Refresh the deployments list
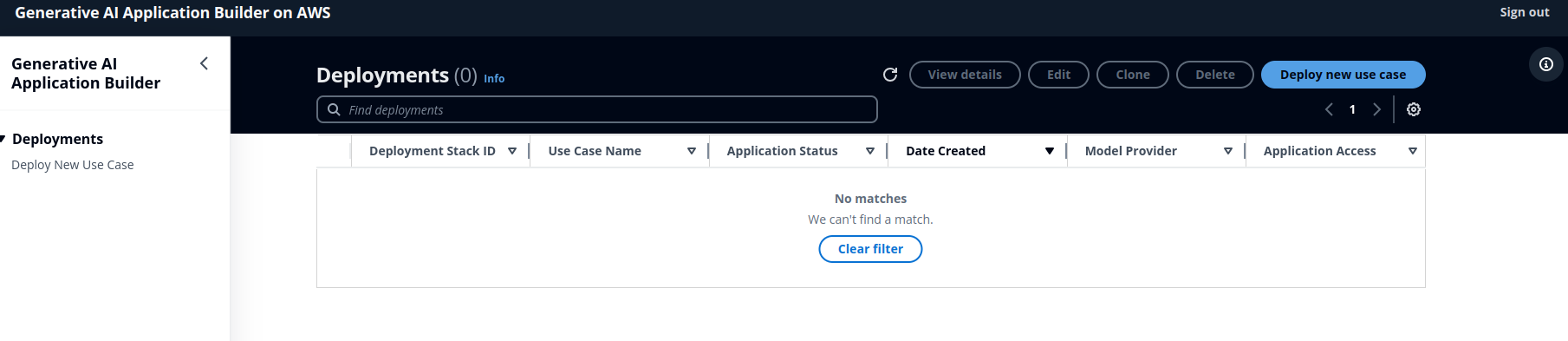Screen dimensions: 1568x341 click(x=889, y=75)
